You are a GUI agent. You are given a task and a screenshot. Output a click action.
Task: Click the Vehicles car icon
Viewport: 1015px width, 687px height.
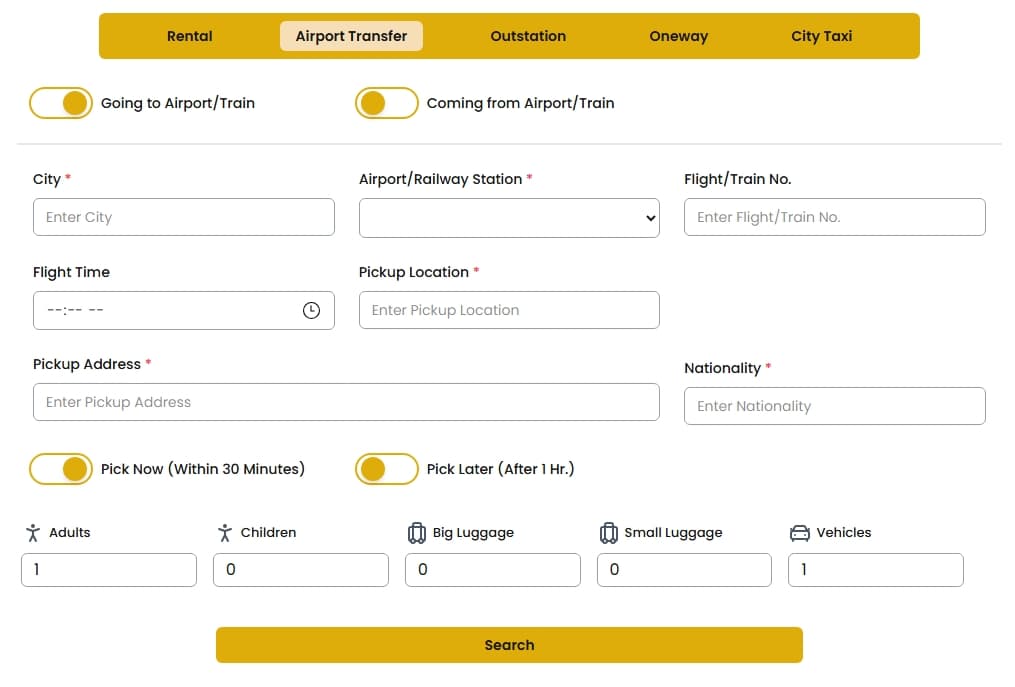point(801,532)
